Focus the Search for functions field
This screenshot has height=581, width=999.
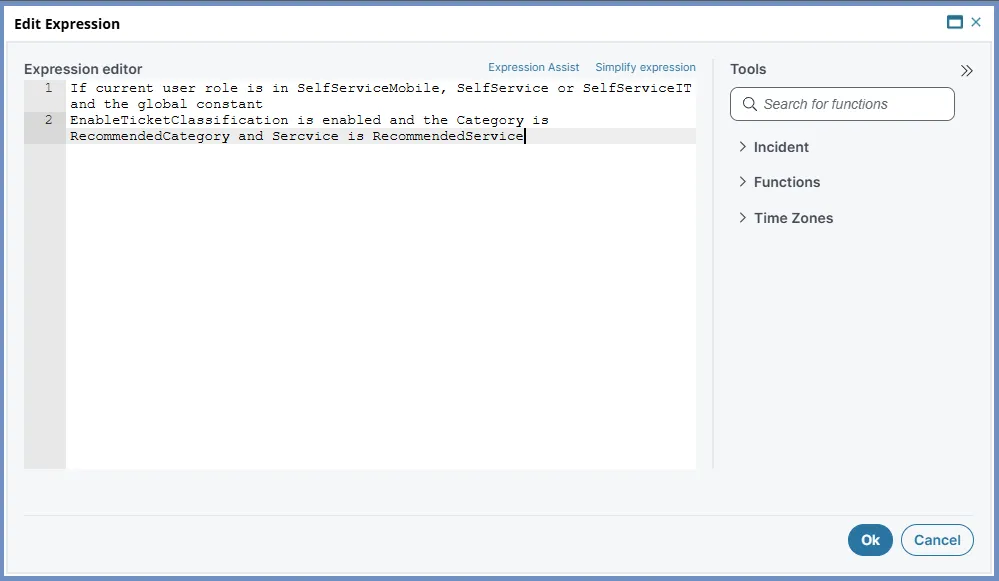842,104
